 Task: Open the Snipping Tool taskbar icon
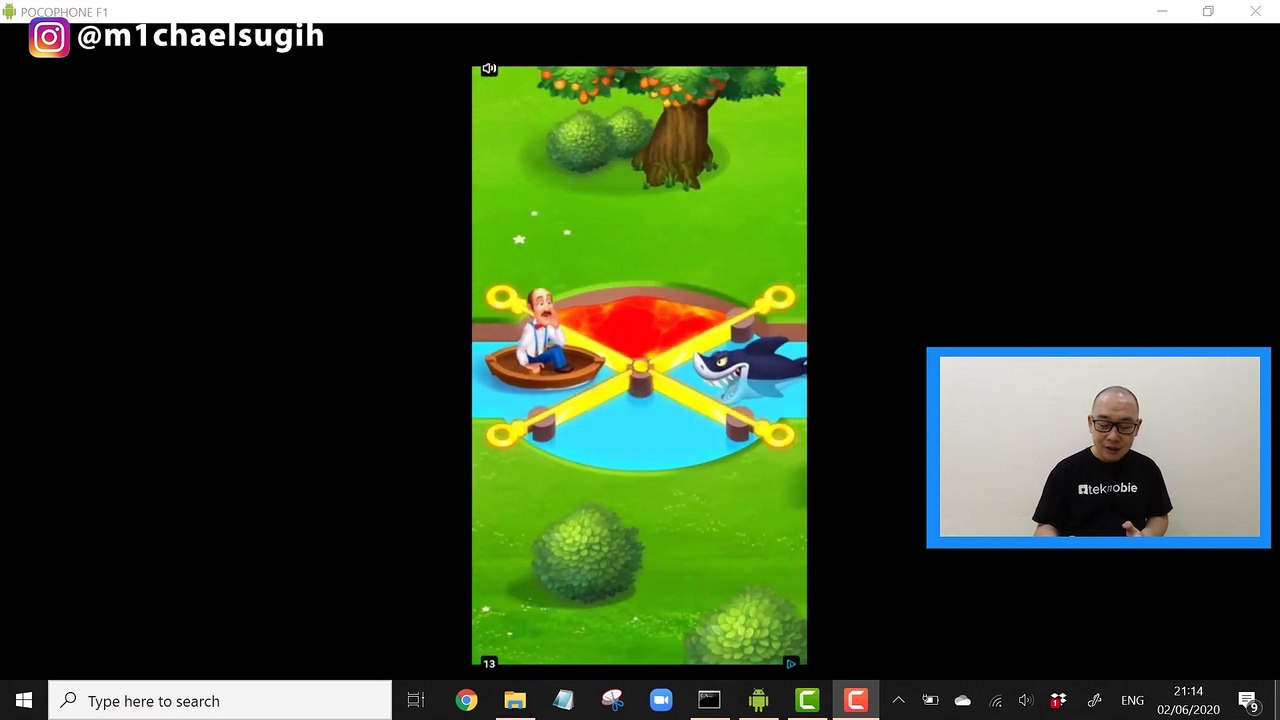(612, 700)
